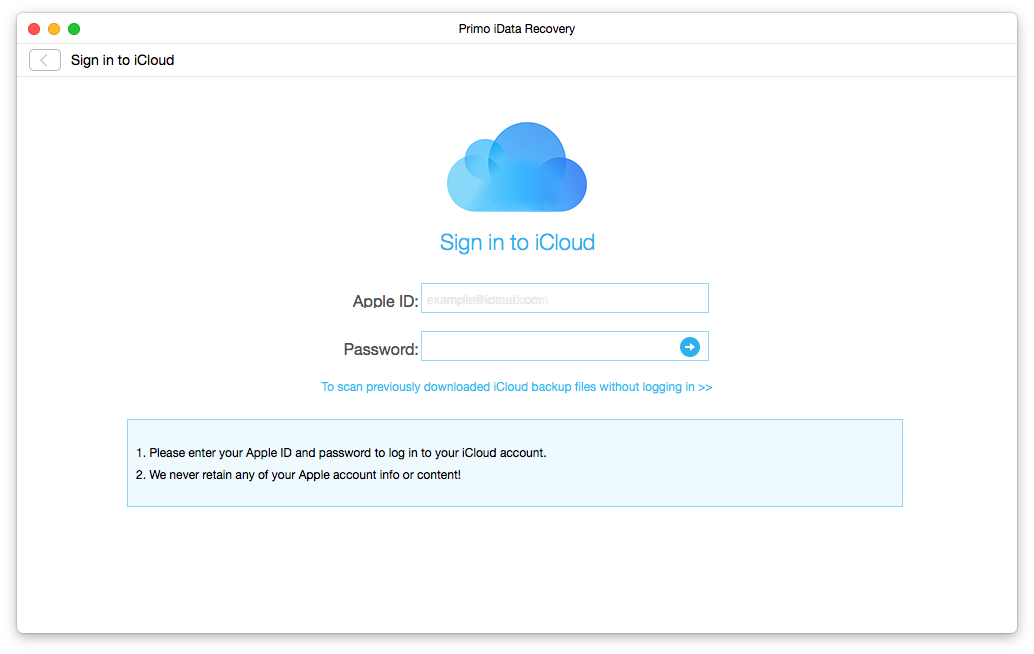Select the 'Sign in to iCloud' blue heading
This screenshot has height=654, width=1034.
(x=517, y=243)
